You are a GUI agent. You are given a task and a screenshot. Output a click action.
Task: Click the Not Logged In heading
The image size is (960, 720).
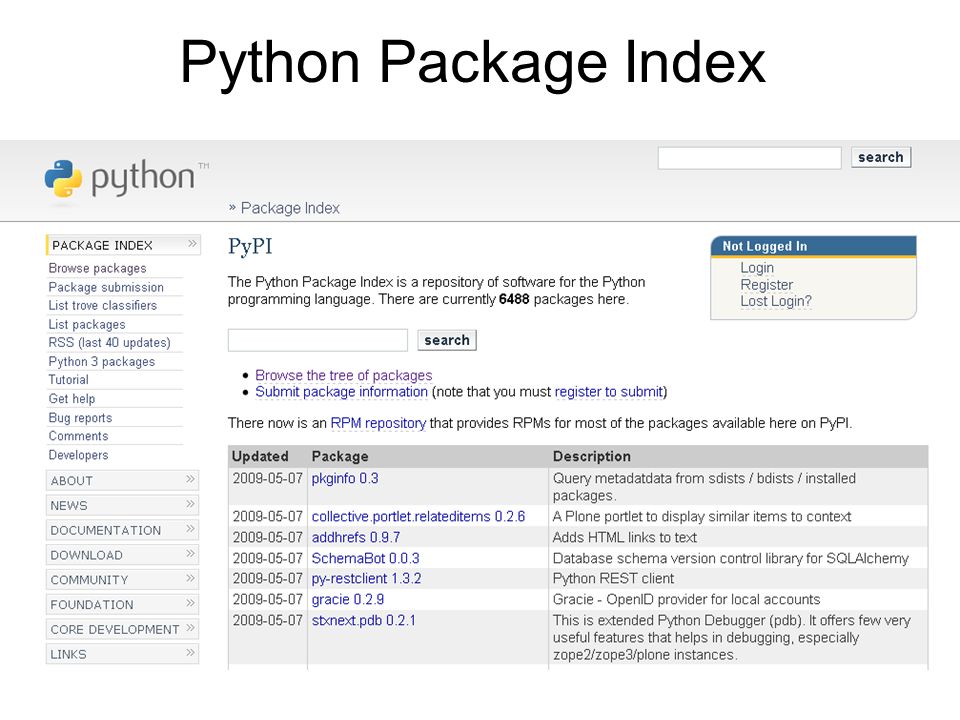tap(765, 246)
